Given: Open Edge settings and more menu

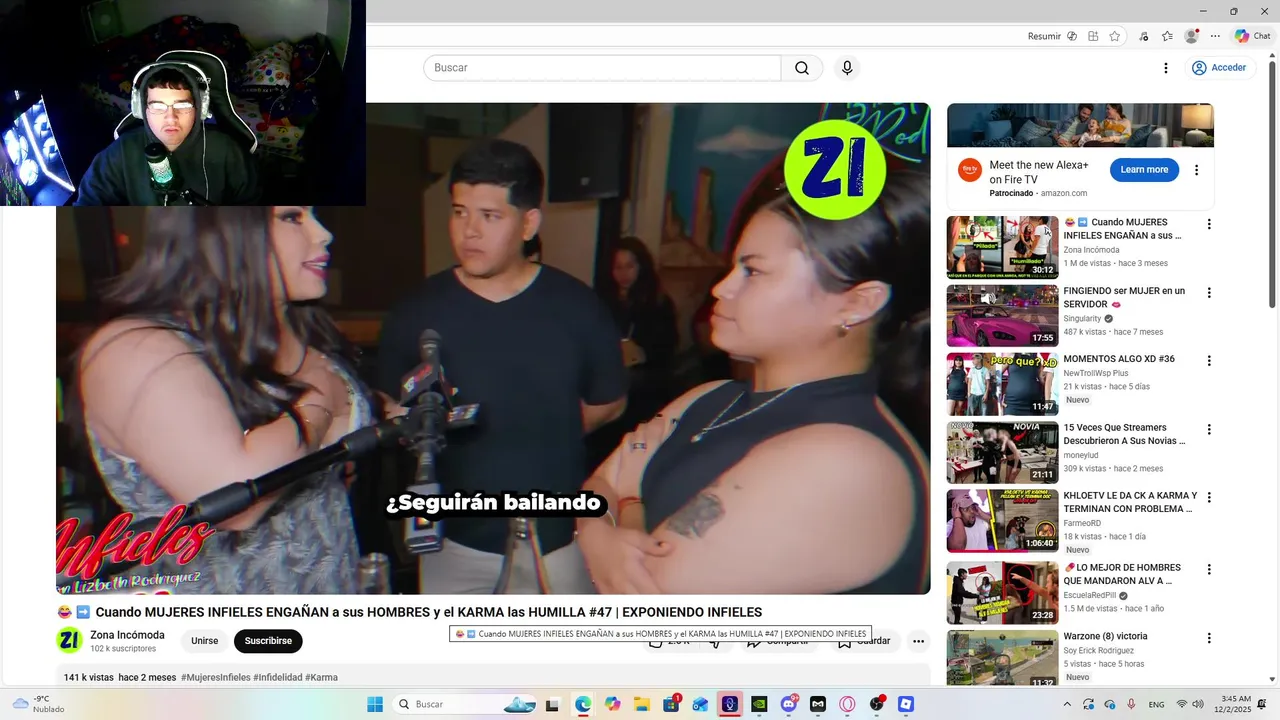Looking at the screenshot, I should 1215,36.
